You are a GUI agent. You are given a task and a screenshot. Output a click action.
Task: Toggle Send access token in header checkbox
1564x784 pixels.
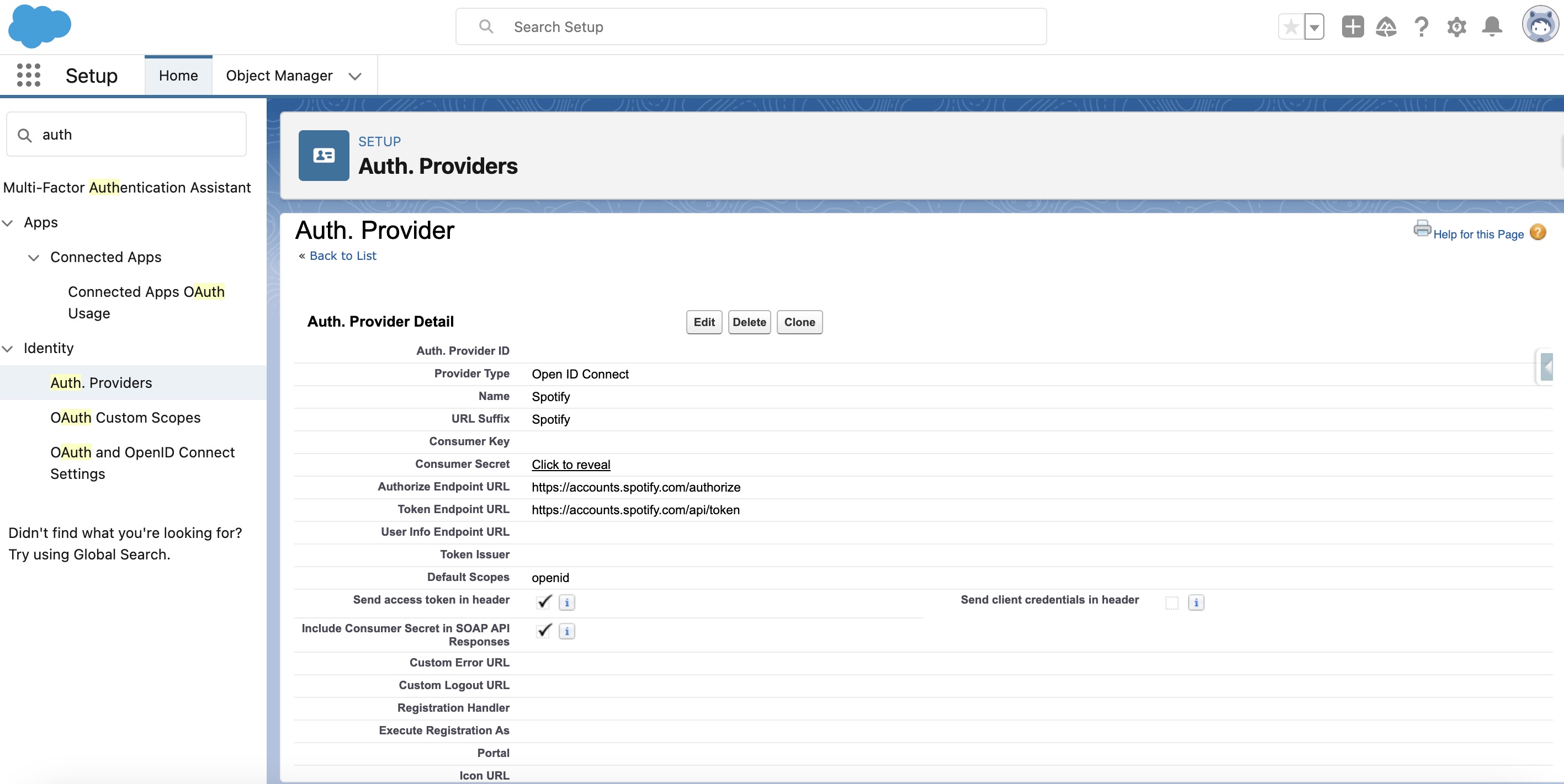coord(544,602)
